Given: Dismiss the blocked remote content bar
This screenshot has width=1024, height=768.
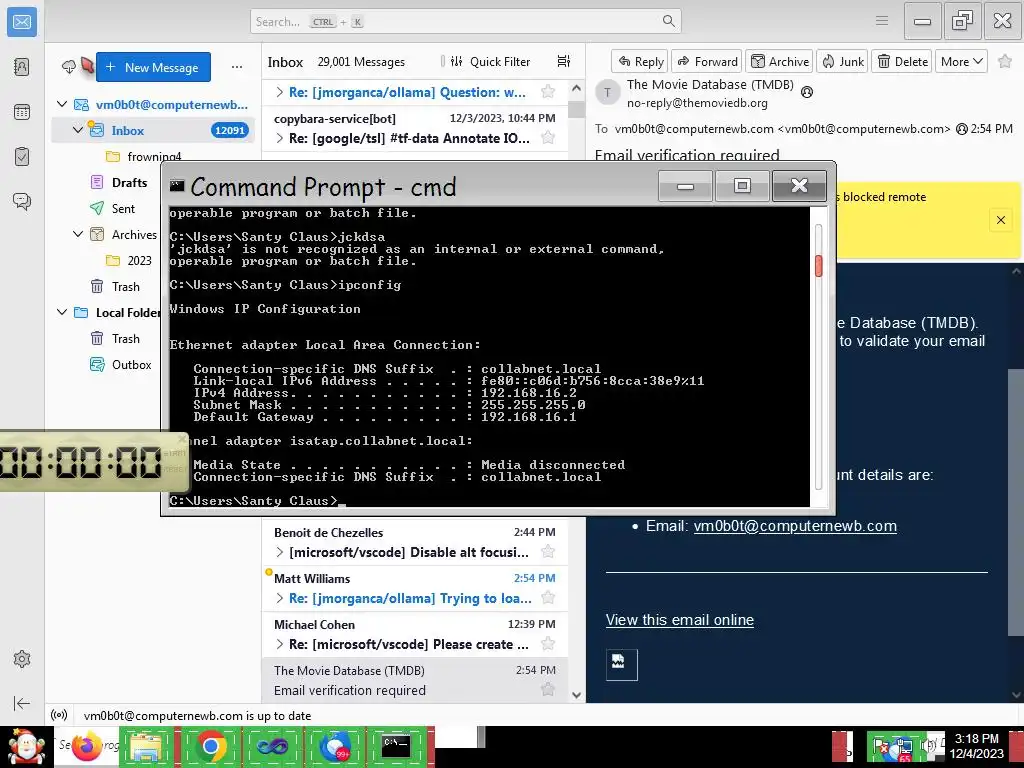Looking at the screenshot, I should coord(1000,220).
